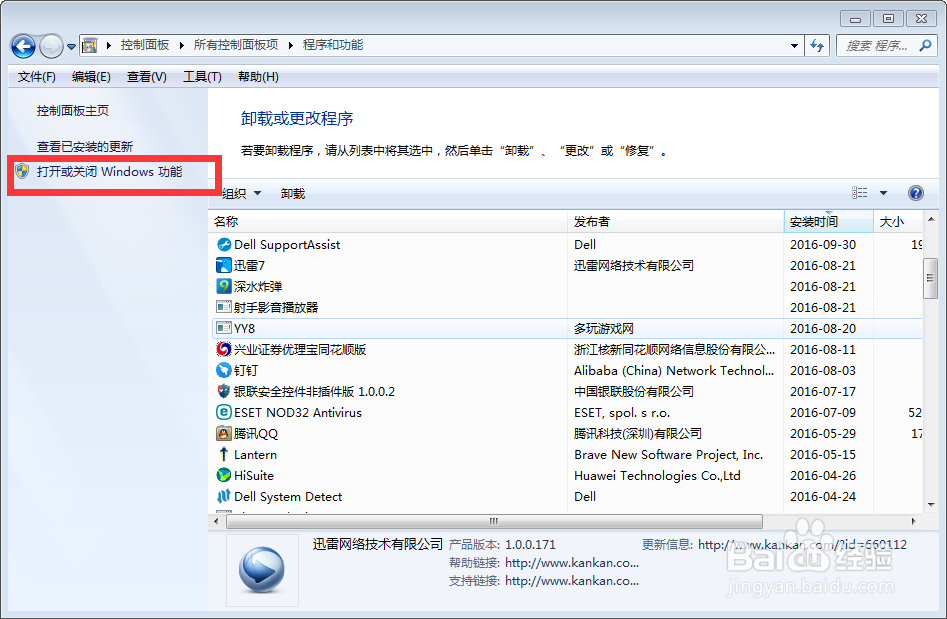Open the 编辑(E) menu

coord(91,77)
